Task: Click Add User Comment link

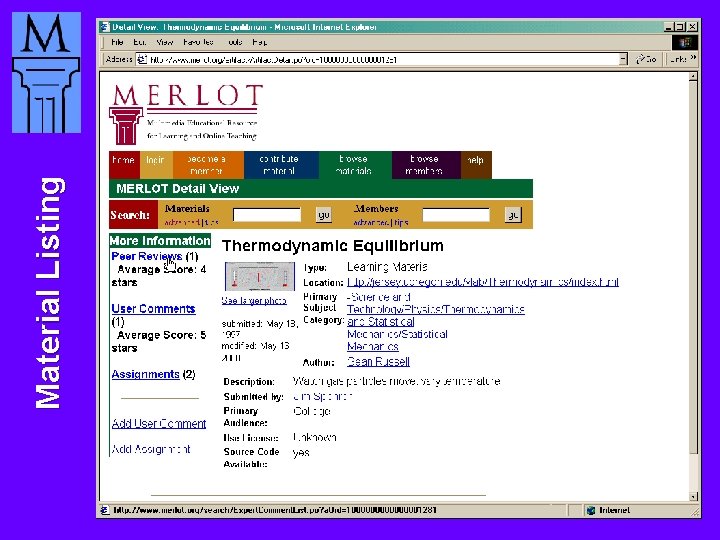Action: coord(159,423)
